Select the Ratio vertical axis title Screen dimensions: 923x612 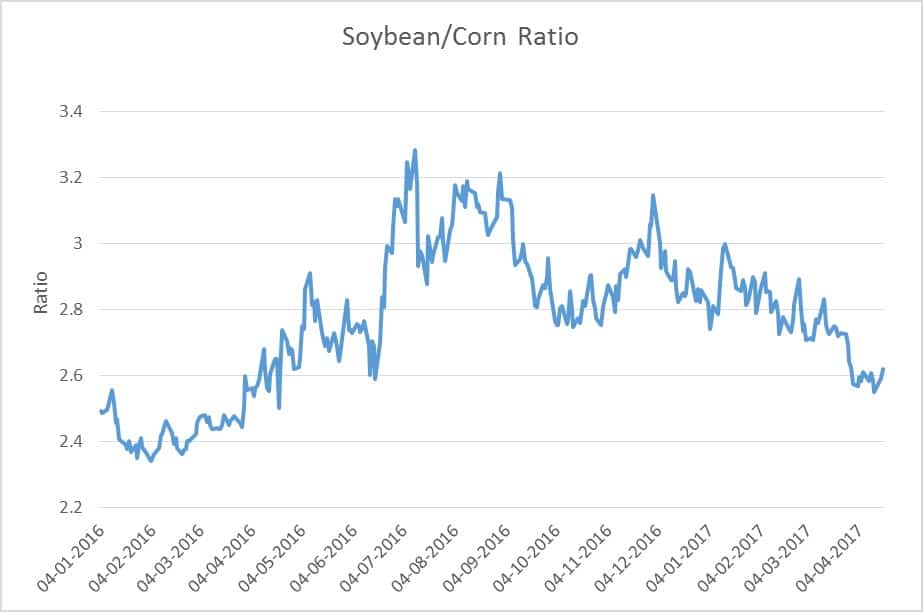(40, 292)
